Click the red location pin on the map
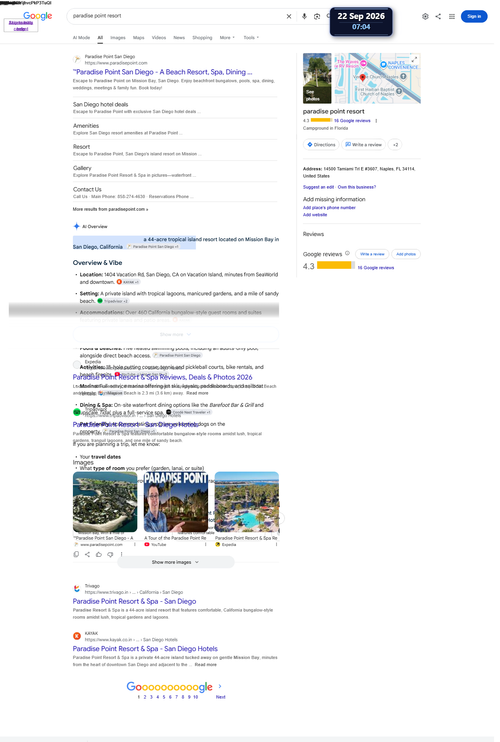Viewport: 500px width, 742px height. (363, 77)
